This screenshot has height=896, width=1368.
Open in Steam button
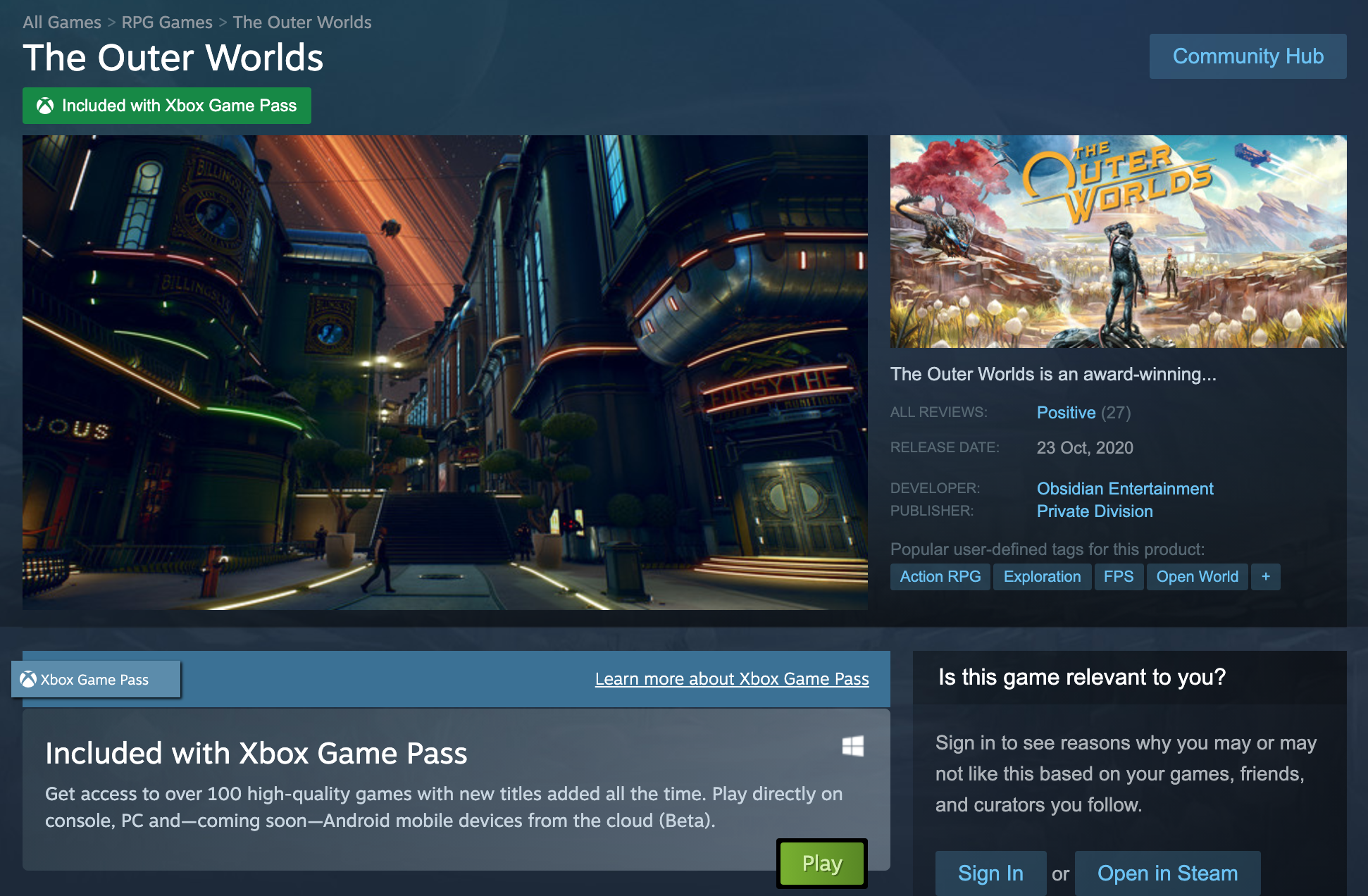1167,873
